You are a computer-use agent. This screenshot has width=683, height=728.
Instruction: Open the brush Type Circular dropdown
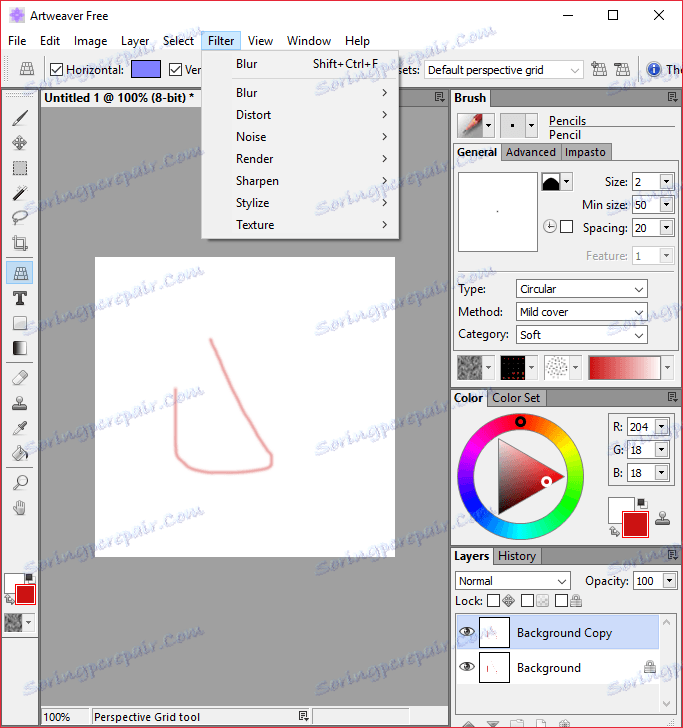(x=581, y=289)
